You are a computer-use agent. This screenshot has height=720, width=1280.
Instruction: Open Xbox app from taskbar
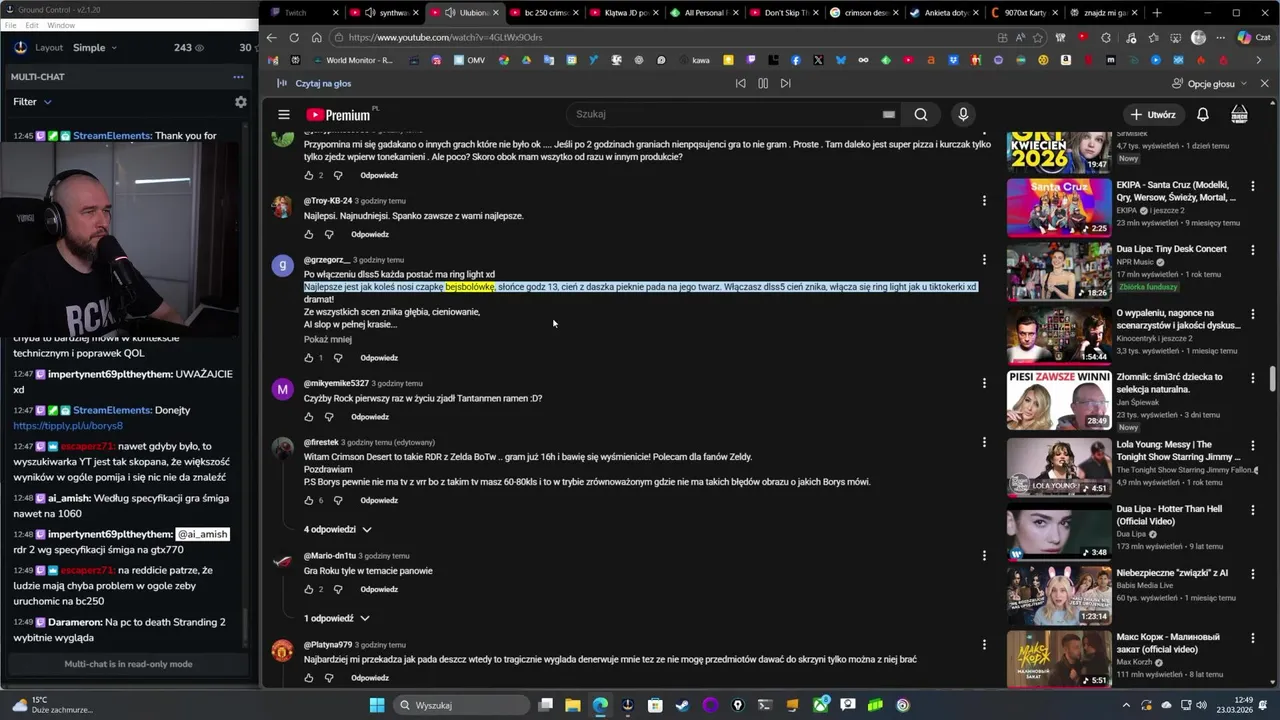[x=821, y=705]
